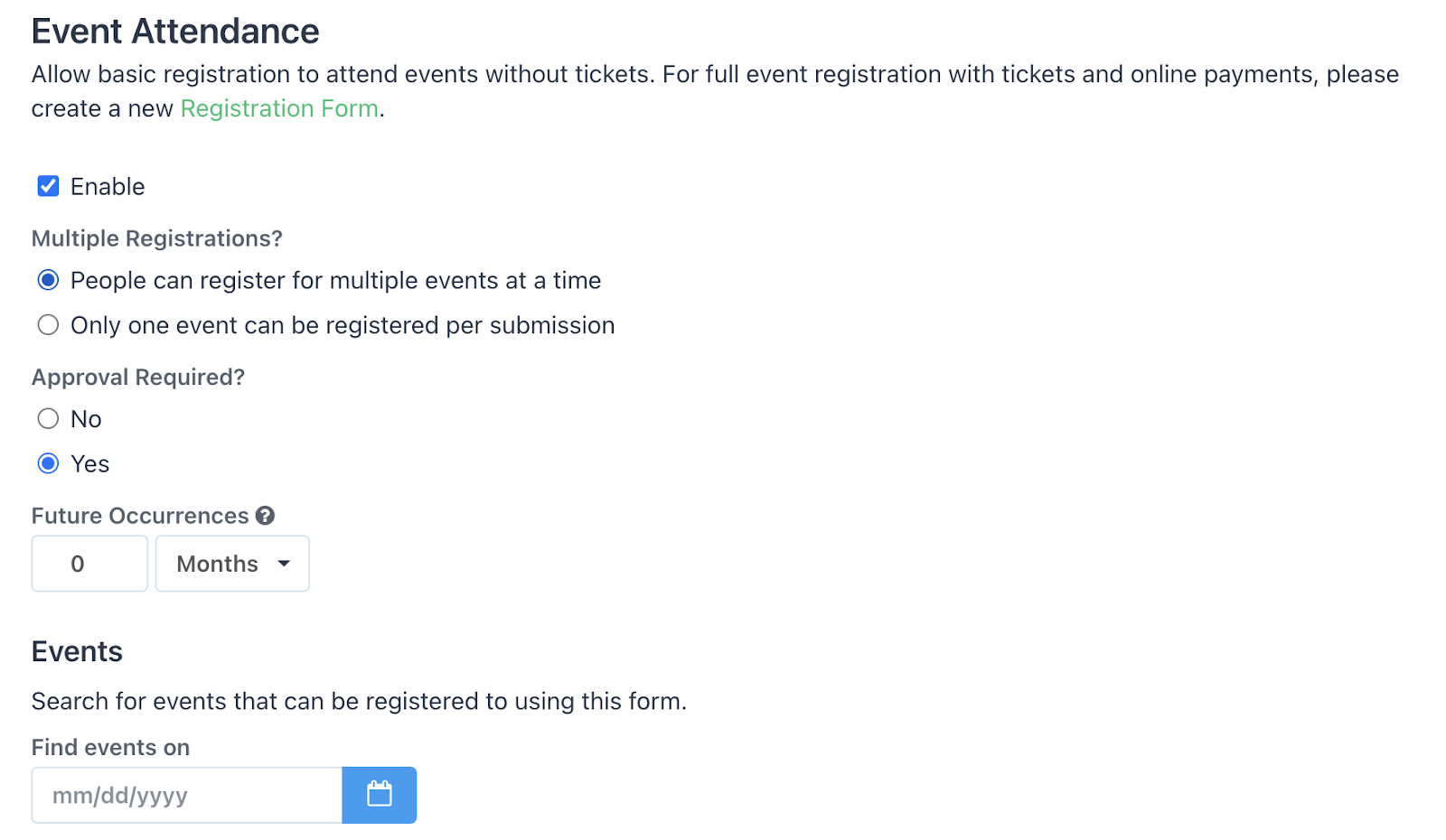This screenshot has width=1446, height=840.
Task: Click the Future Occurrences number field
Action: pyautogui.click(x=89, y=564)
